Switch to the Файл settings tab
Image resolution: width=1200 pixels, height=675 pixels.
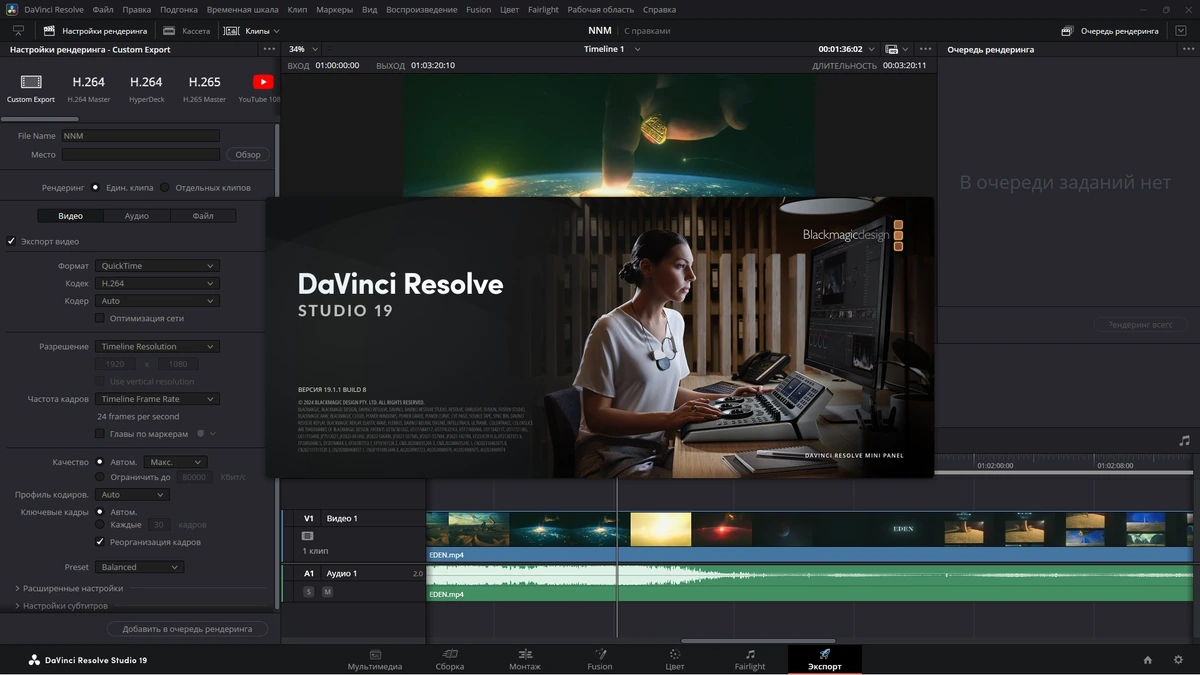click(203, 215)
